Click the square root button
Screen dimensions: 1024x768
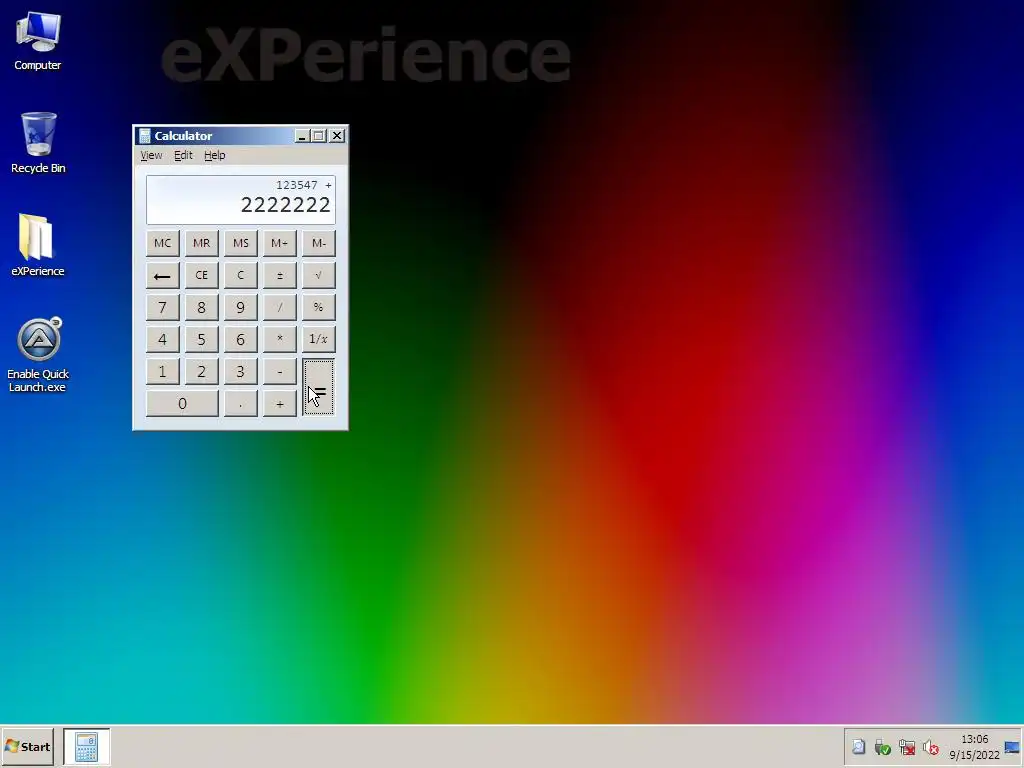click(x=319, y=275)
